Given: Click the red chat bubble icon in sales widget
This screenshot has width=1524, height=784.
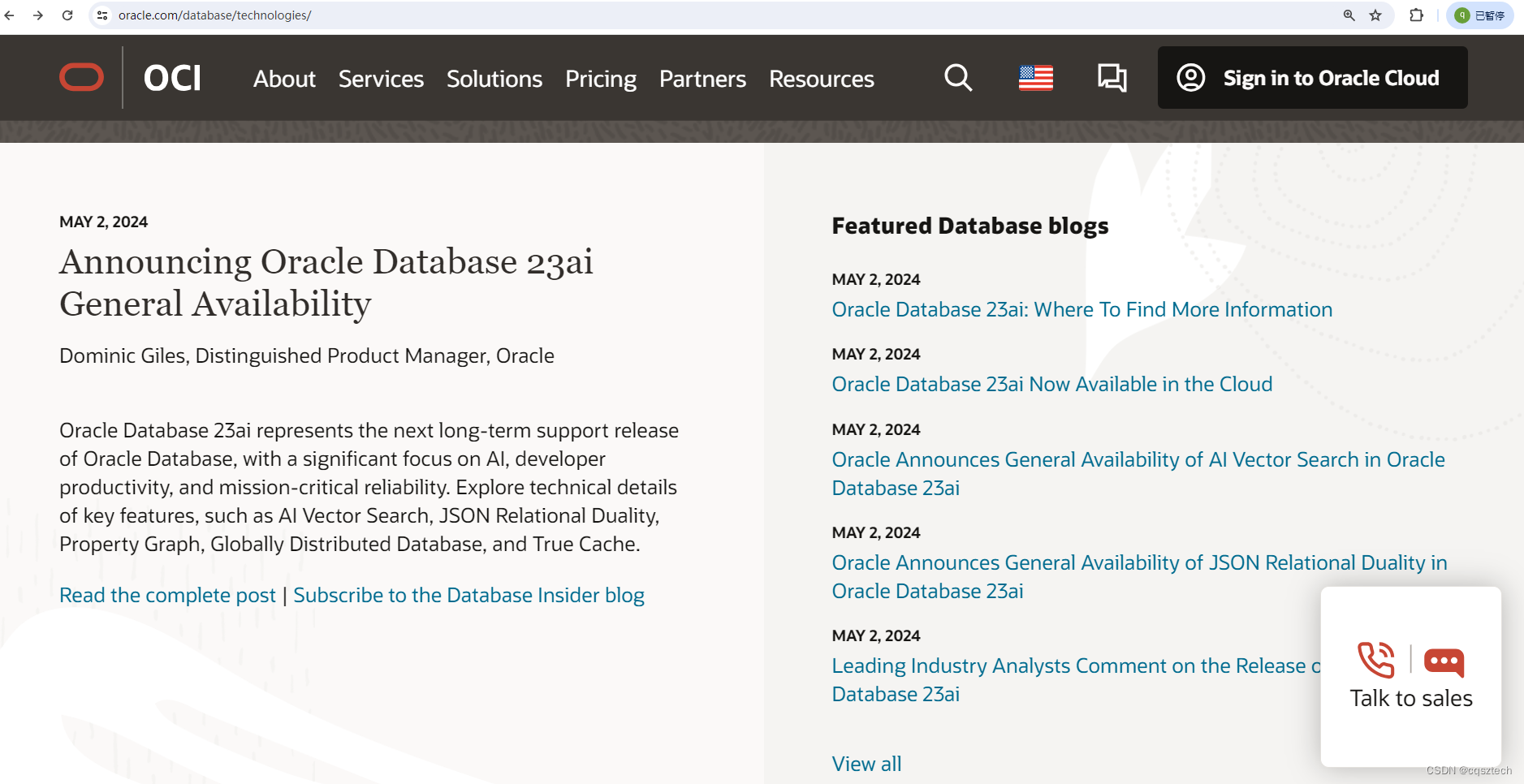Looking at the screenshot, I should 1444,662.
